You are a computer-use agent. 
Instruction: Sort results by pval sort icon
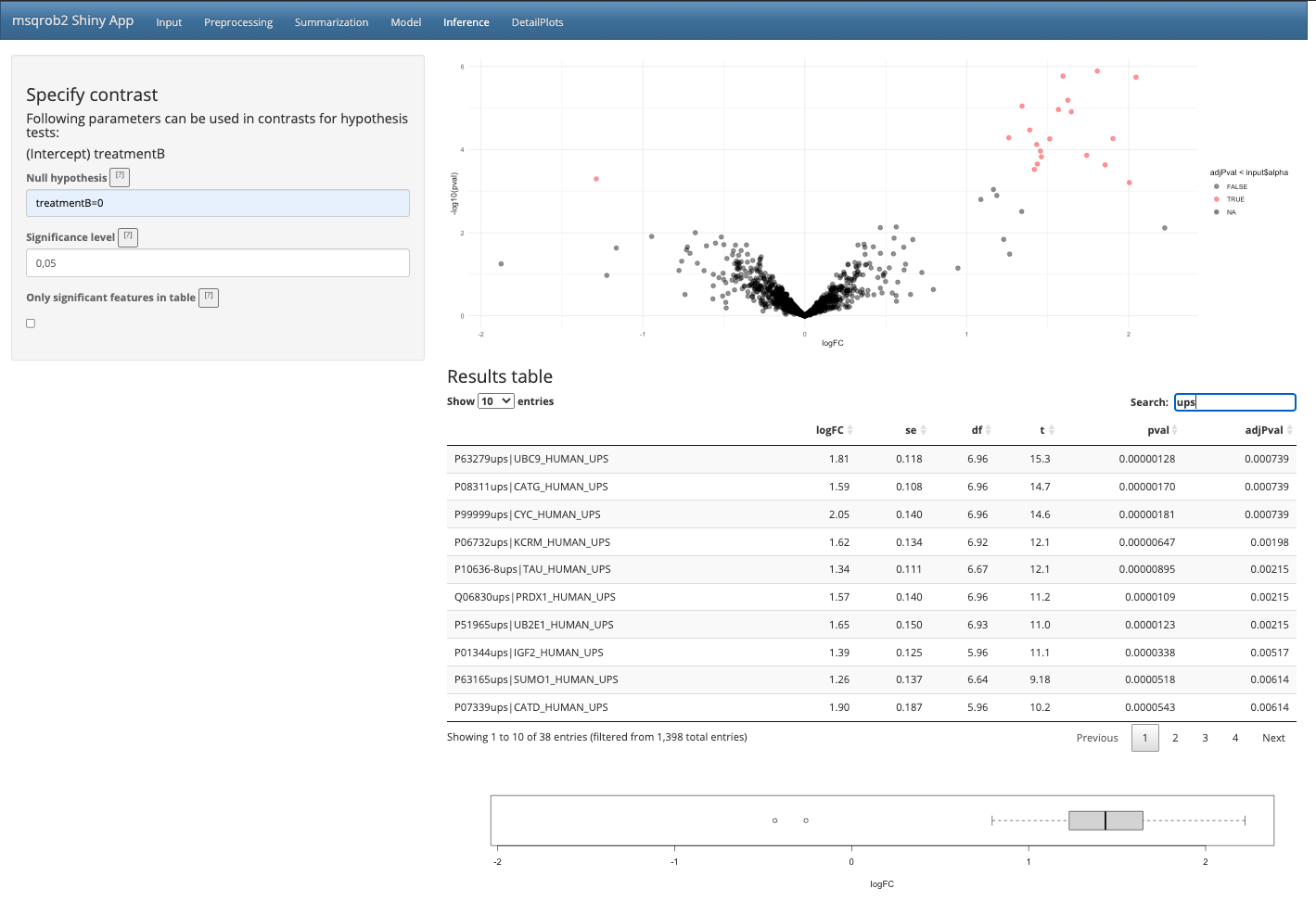tap(1174, 430)
